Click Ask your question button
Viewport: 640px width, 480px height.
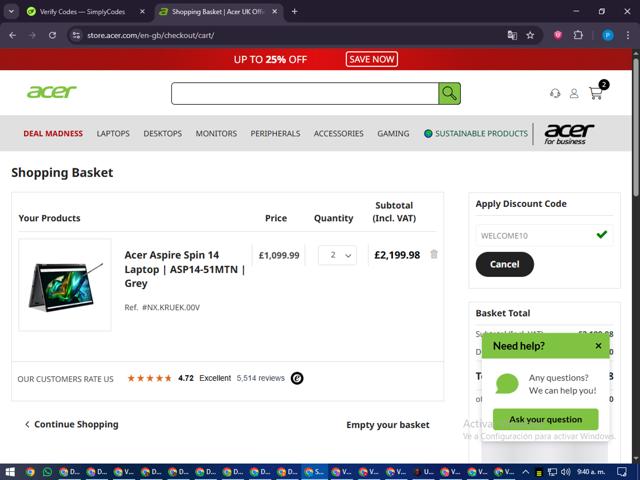click(x=546, y=419)
